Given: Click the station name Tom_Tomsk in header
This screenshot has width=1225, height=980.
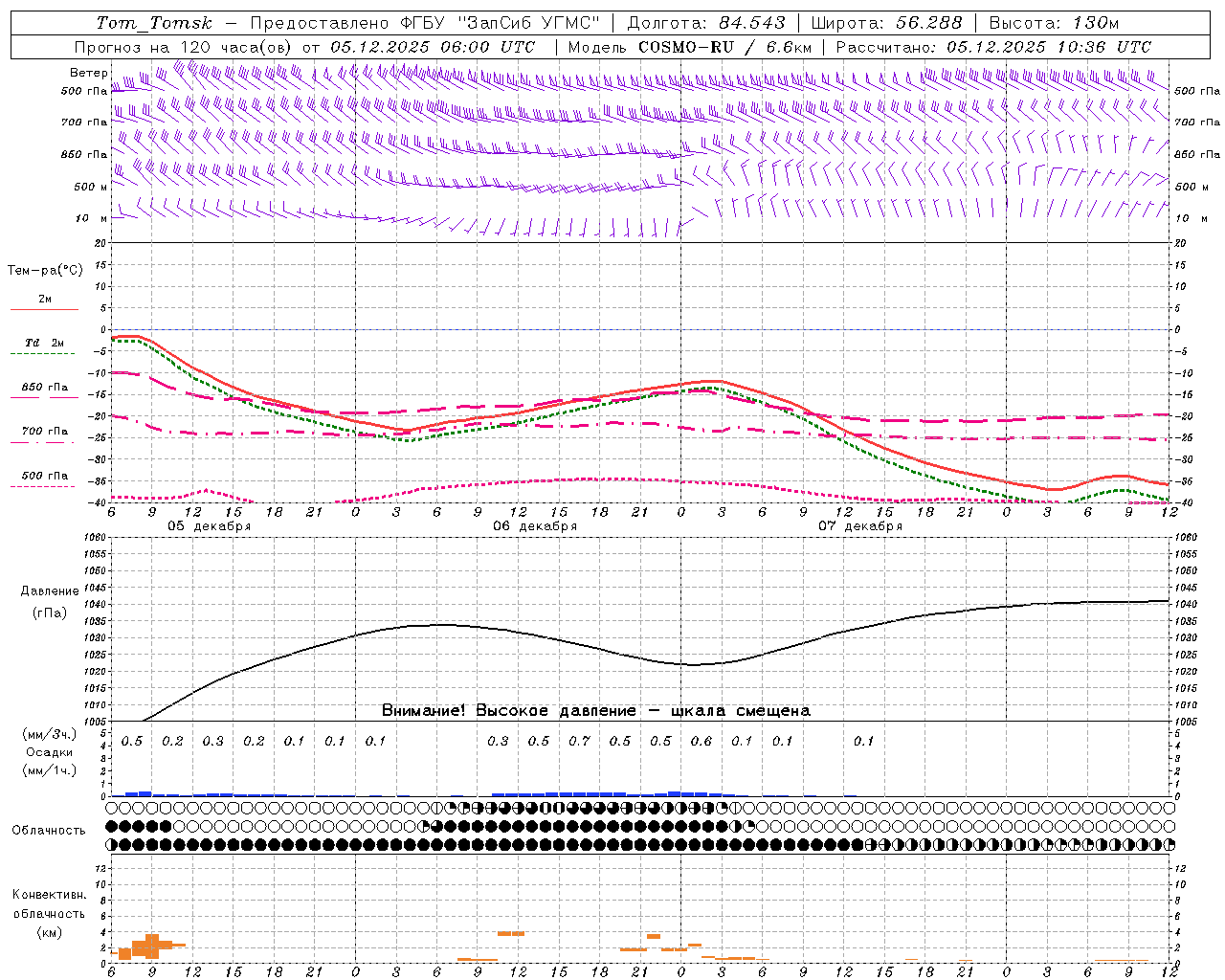Looking at the screenshot, I should tap(155, 23).
